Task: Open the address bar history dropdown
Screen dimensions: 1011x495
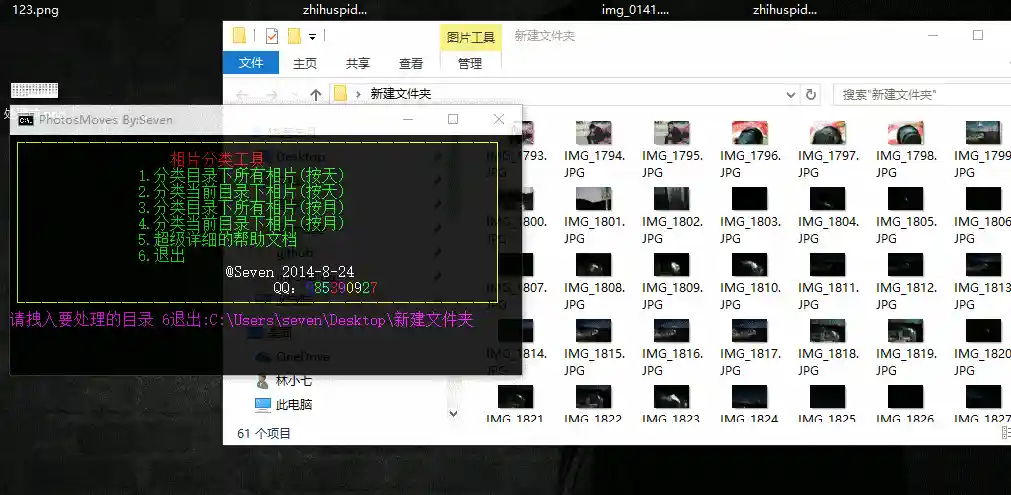Action: pyautogui.click(x=791, y=95)
